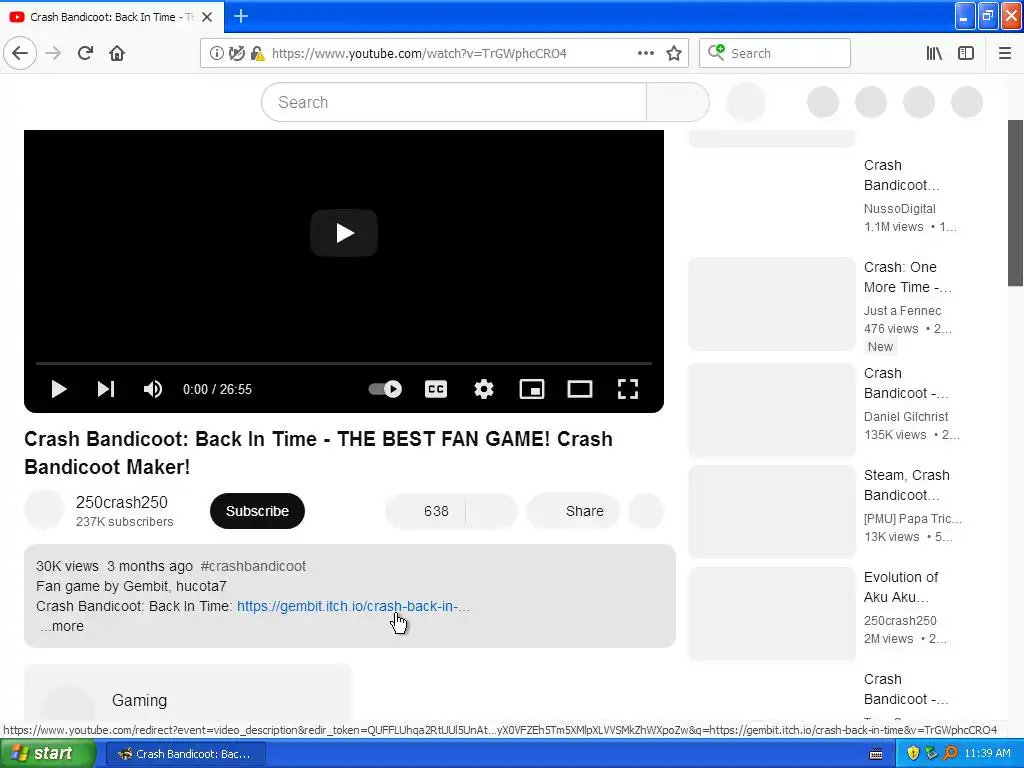Open the Library icon in toolbar
Screen dimensions: 1024x768
pyautogui.click(x=934, y=53)
